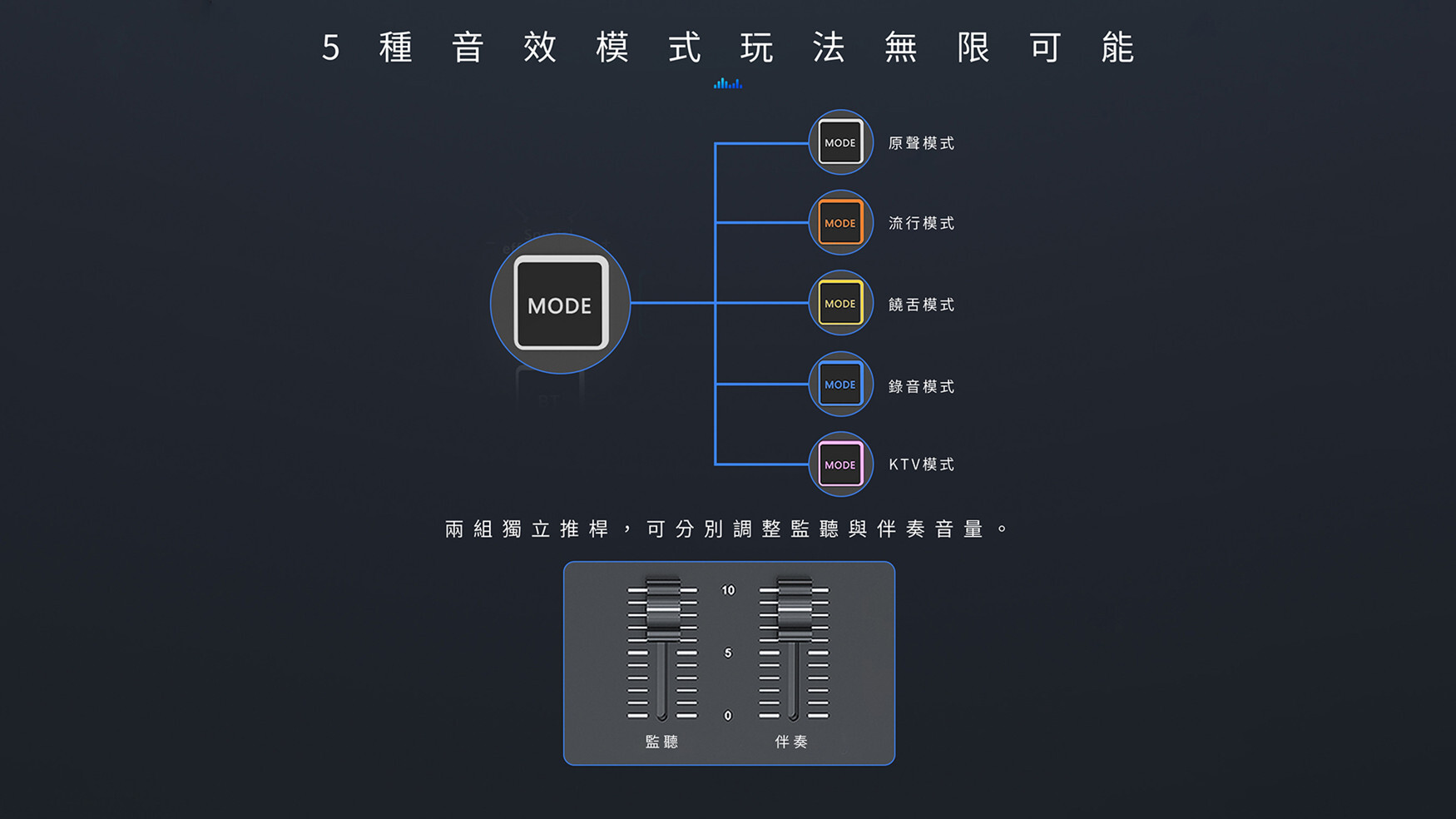Click the 5 mark on fader scale

point(728,653)
